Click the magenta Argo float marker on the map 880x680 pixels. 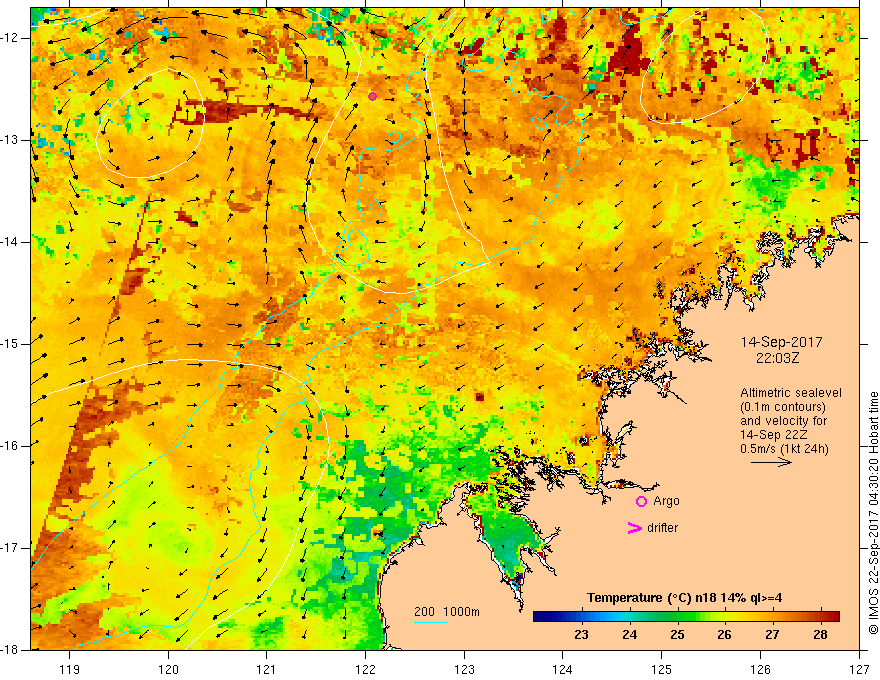tap(372, 96)
